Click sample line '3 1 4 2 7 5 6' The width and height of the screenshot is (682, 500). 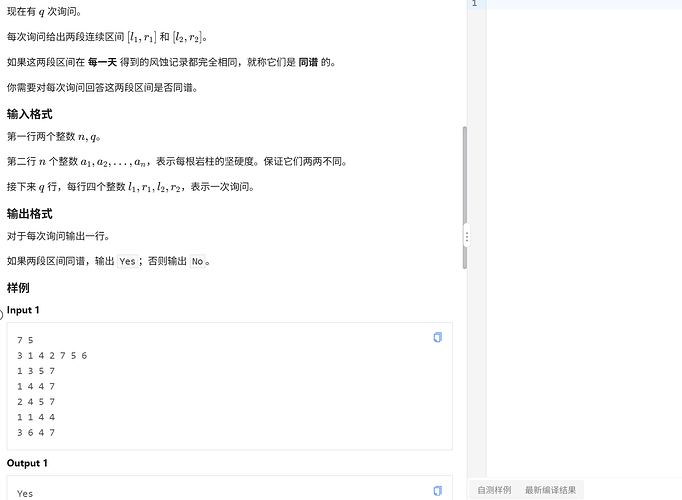tap(52, 356)
